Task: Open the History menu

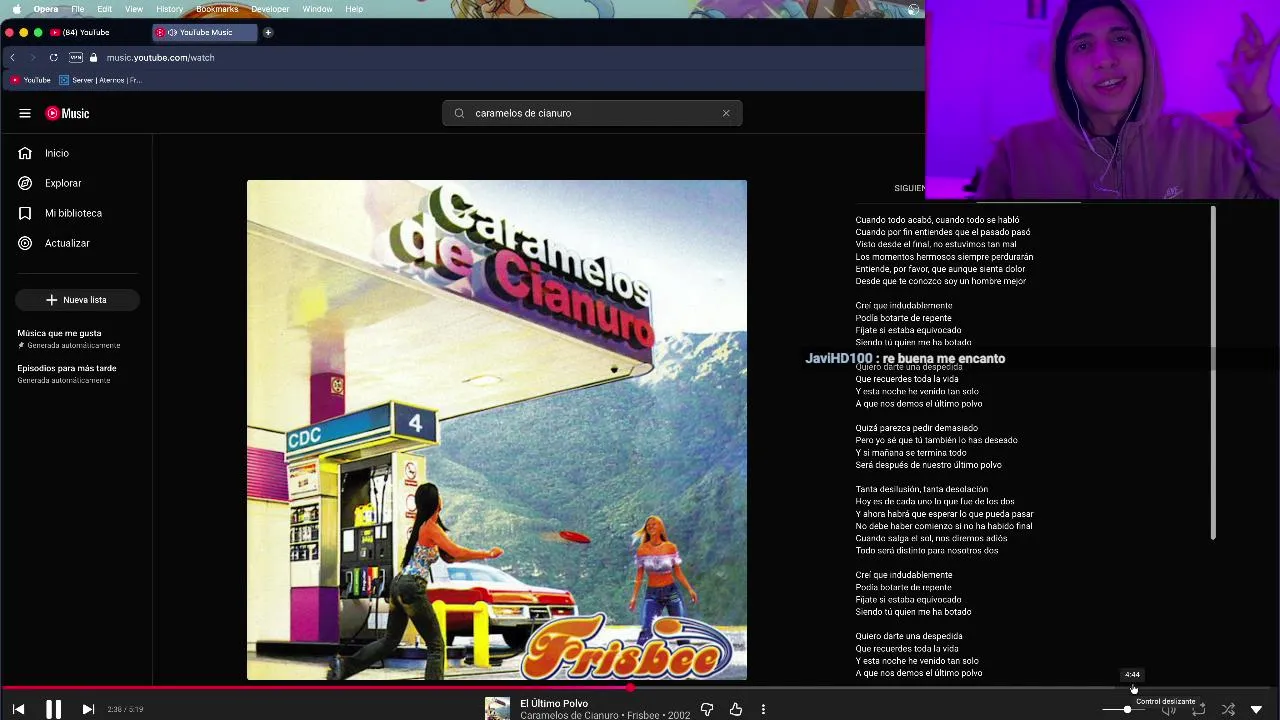Action: (x=170, y=9)
